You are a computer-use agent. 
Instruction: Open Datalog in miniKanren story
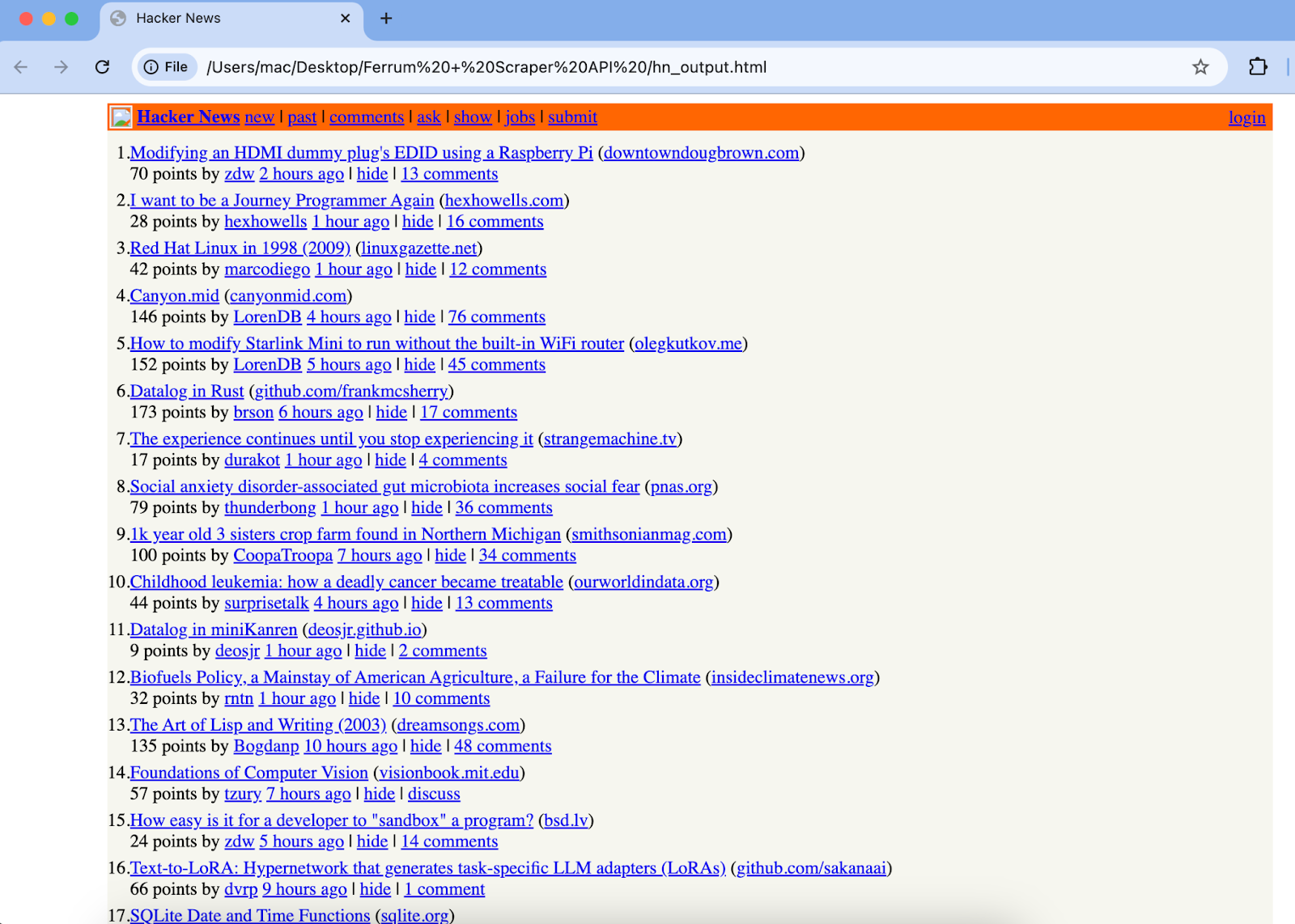[214, 629]
